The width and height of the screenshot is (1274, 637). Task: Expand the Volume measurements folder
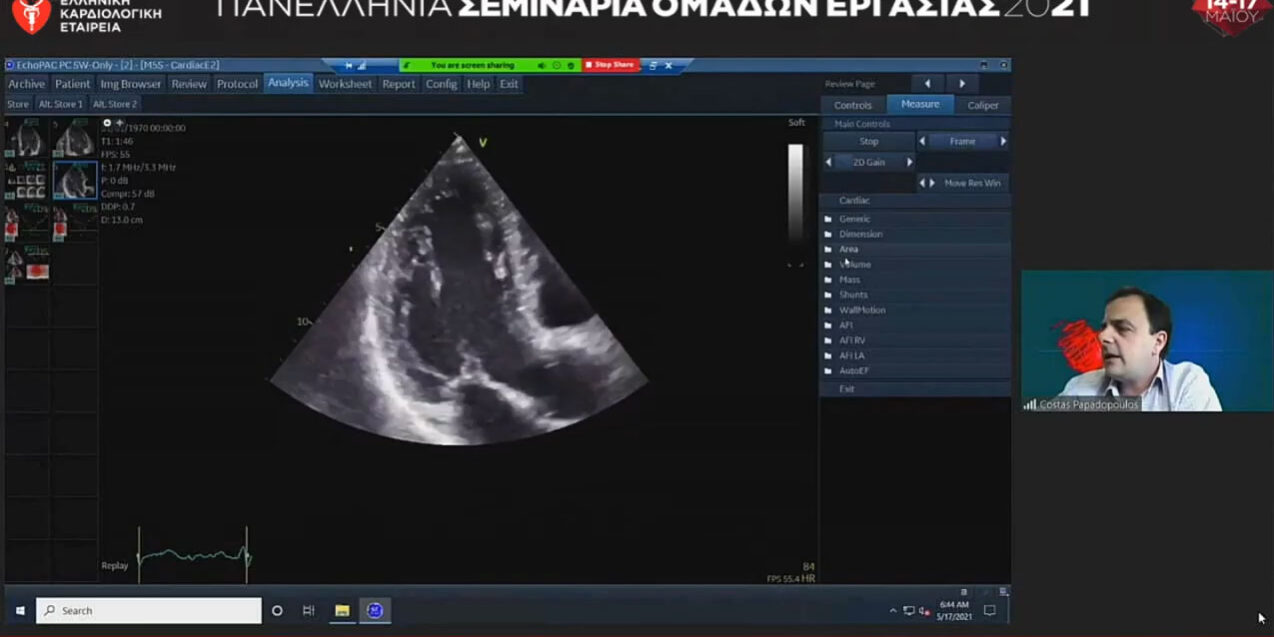[854, 265]
